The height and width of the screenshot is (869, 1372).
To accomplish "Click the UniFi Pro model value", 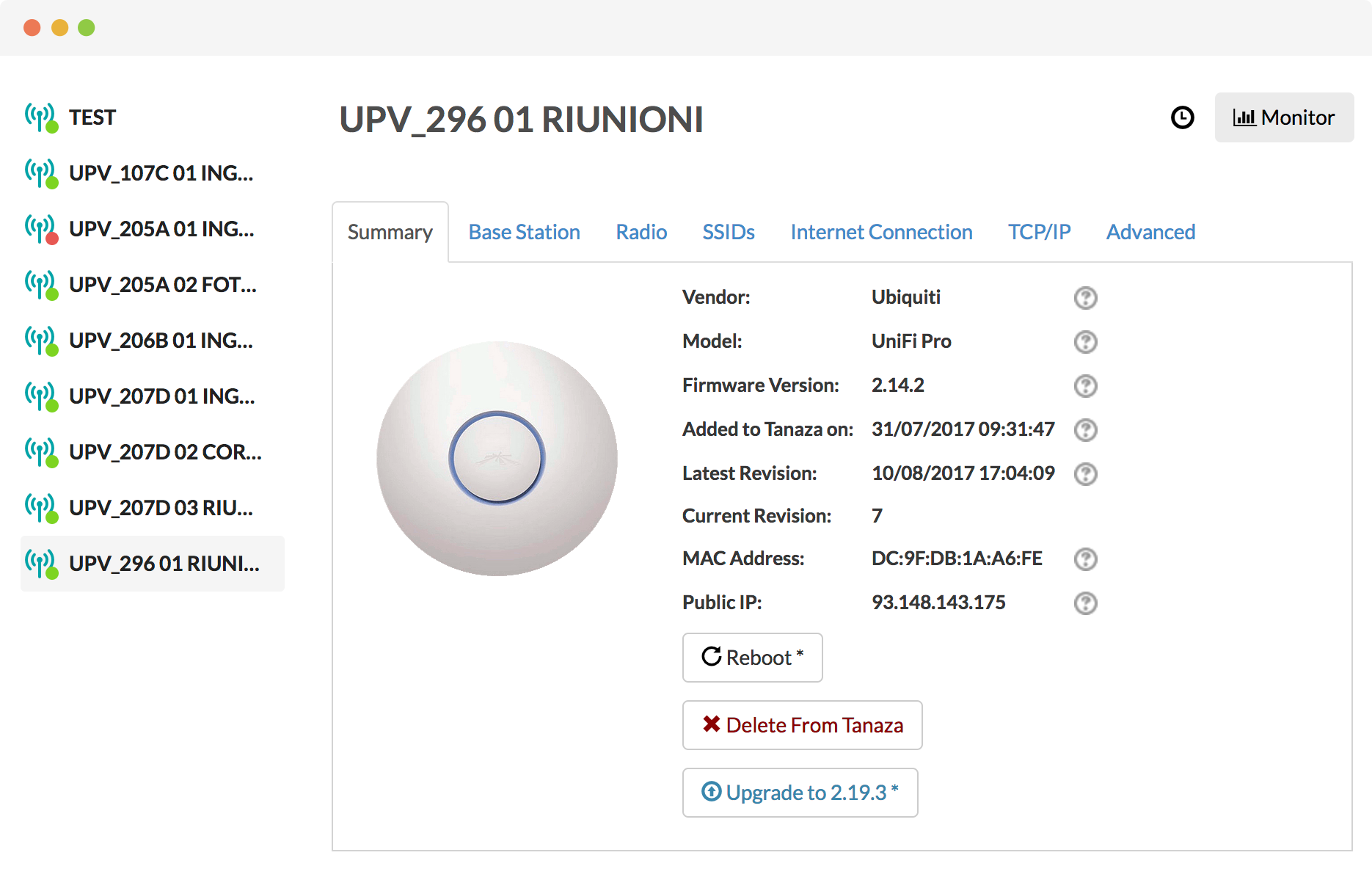I will click(x=911, y=341).
